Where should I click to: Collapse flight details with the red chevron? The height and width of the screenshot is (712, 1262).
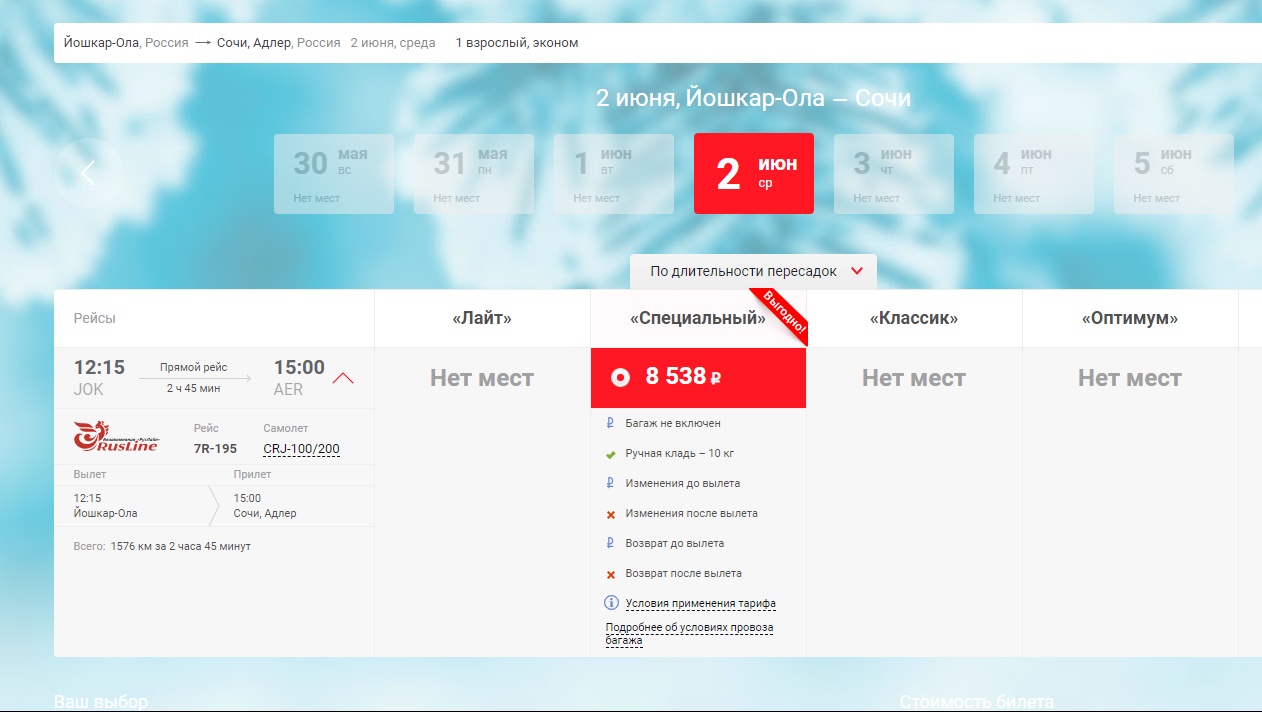pos(343,378)
